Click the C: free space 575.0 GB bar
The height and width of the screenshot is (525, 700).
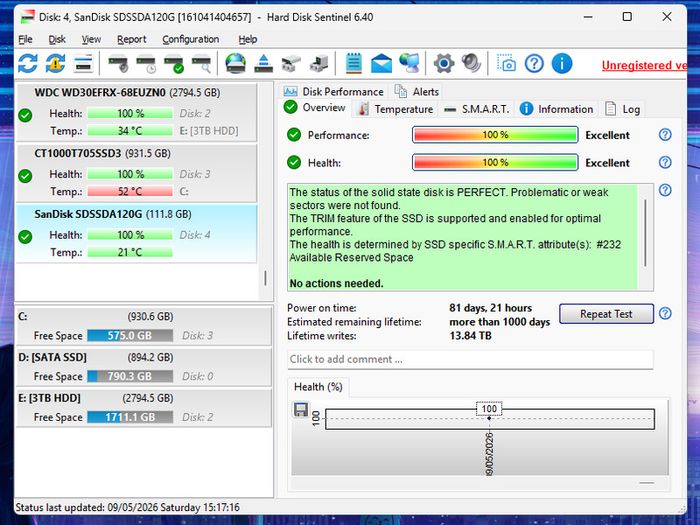130,335
